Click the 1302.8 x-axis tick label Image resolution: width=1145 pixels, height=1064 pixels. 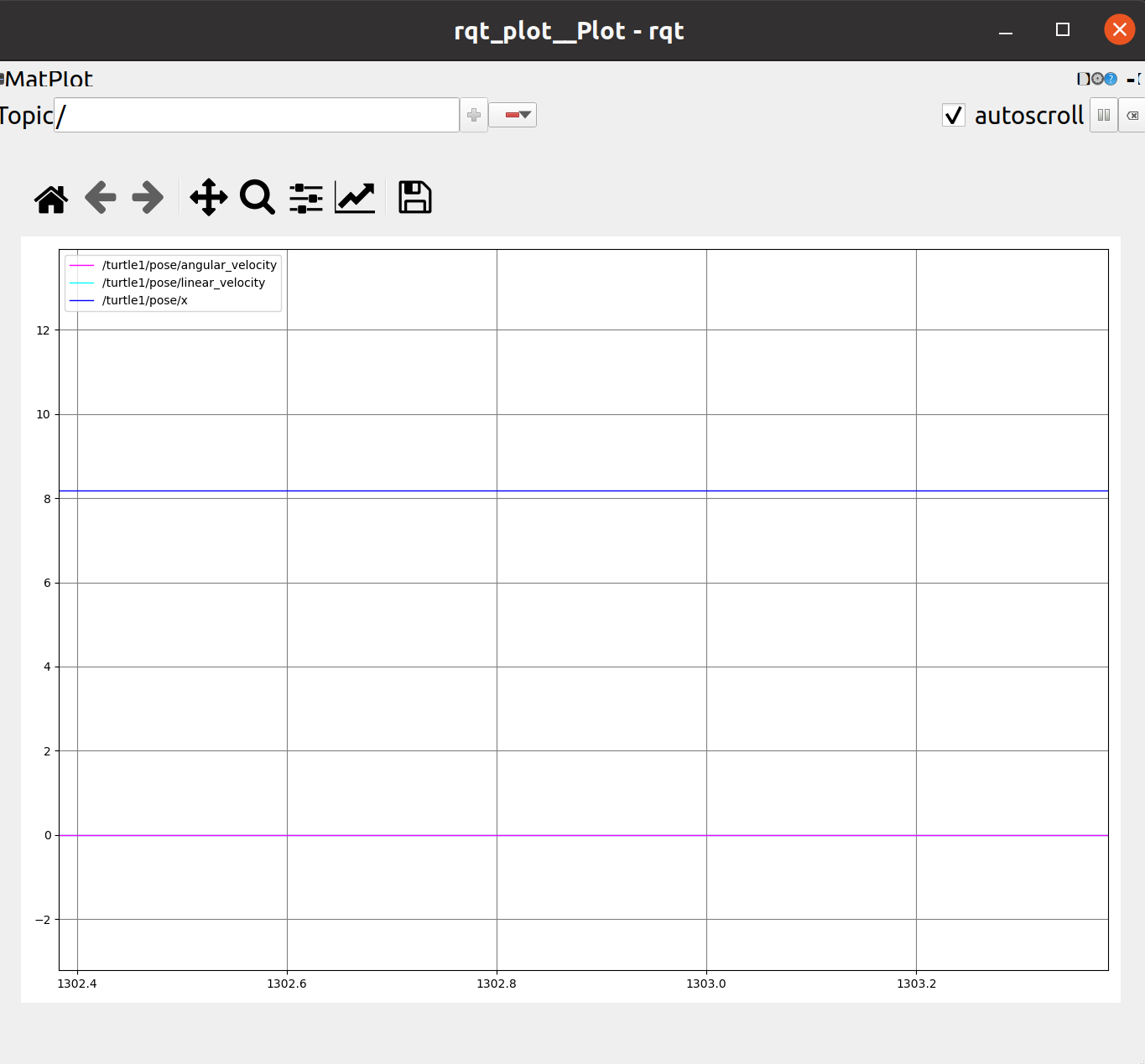click(x=497, y=984)
